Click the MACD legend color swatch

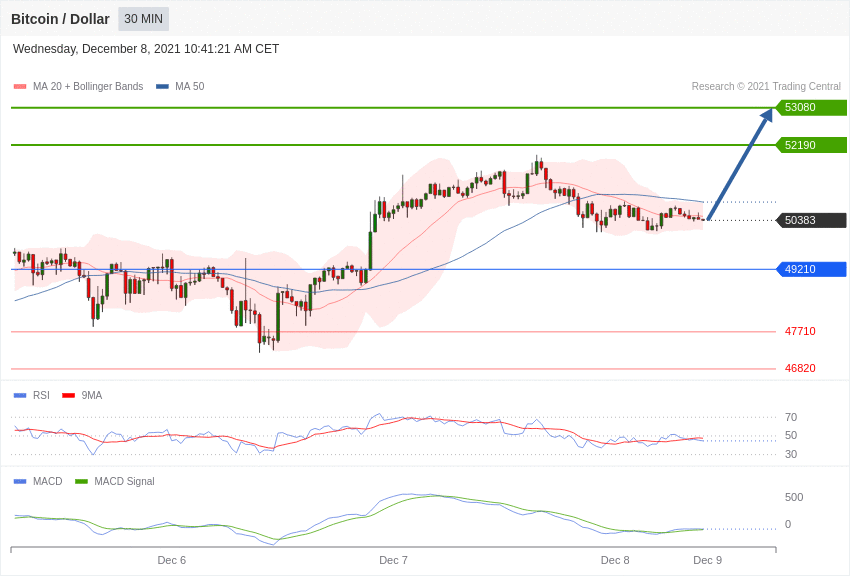tap(20, 481)
